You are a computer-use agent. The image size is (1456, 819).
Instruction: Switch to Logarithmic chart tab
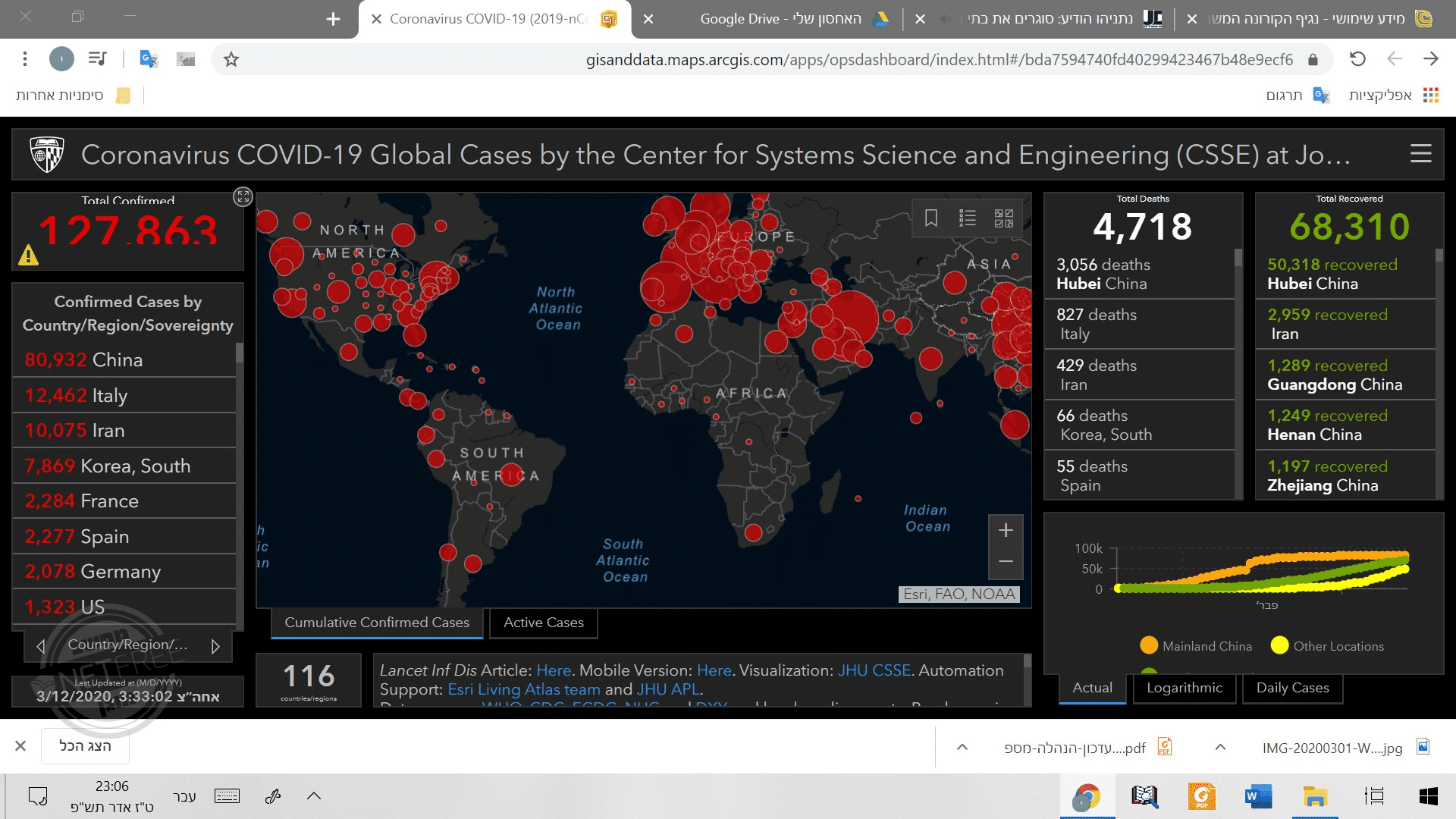click(1184, 688)
